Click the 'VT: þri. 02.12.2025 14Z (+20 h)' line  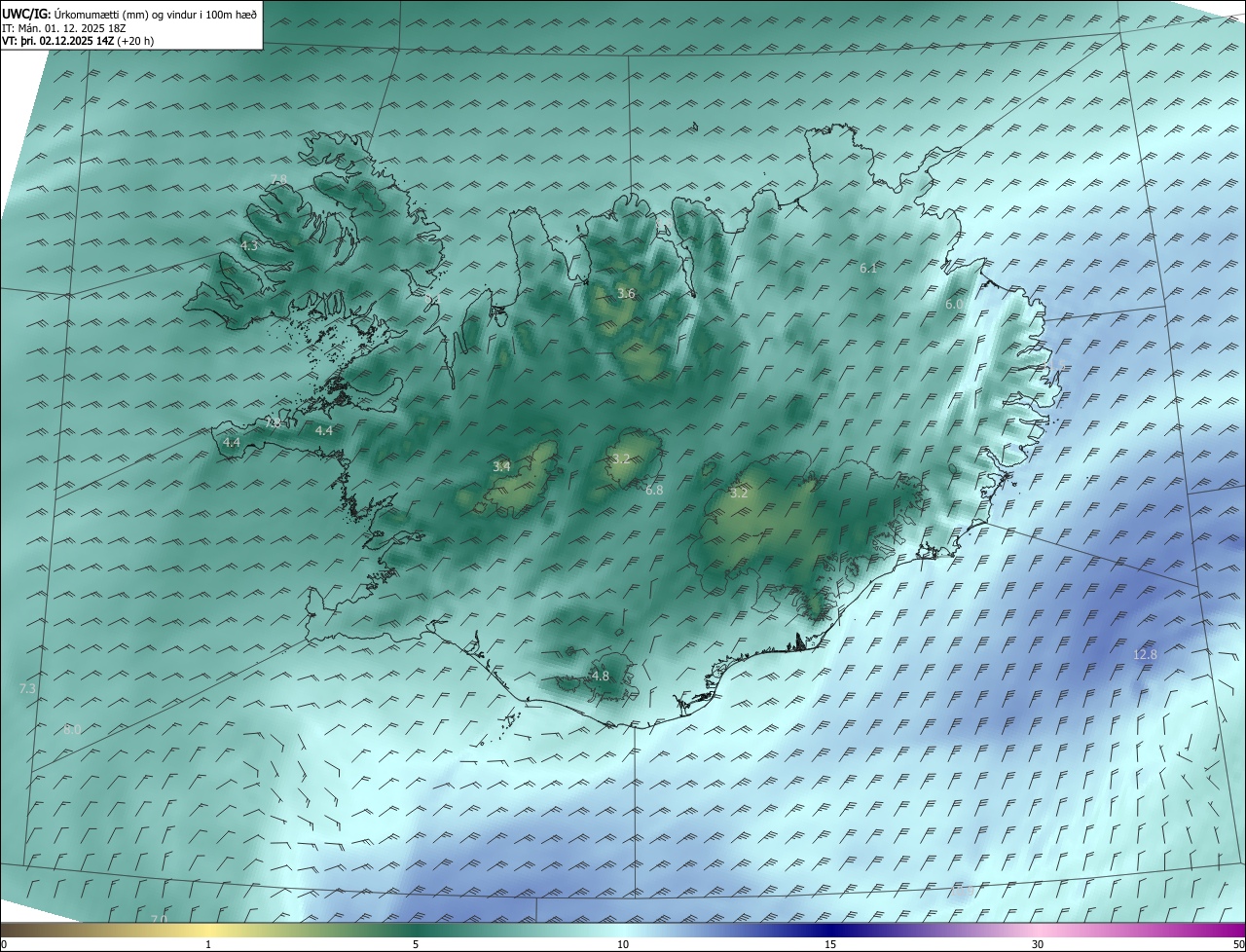[x=78, y=41]
